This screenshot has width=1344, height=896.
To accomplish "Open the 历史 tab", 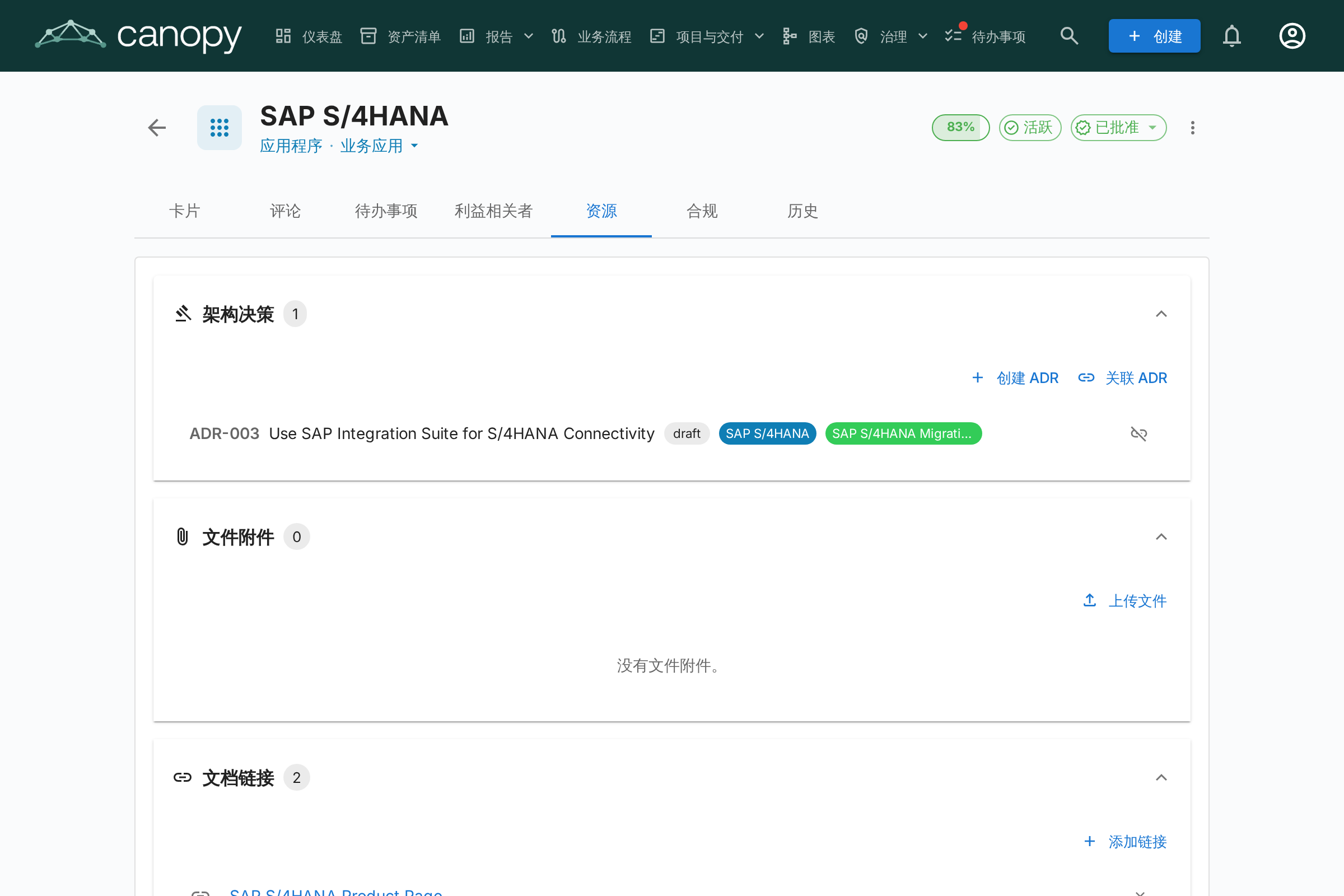I will click(802, 211).
